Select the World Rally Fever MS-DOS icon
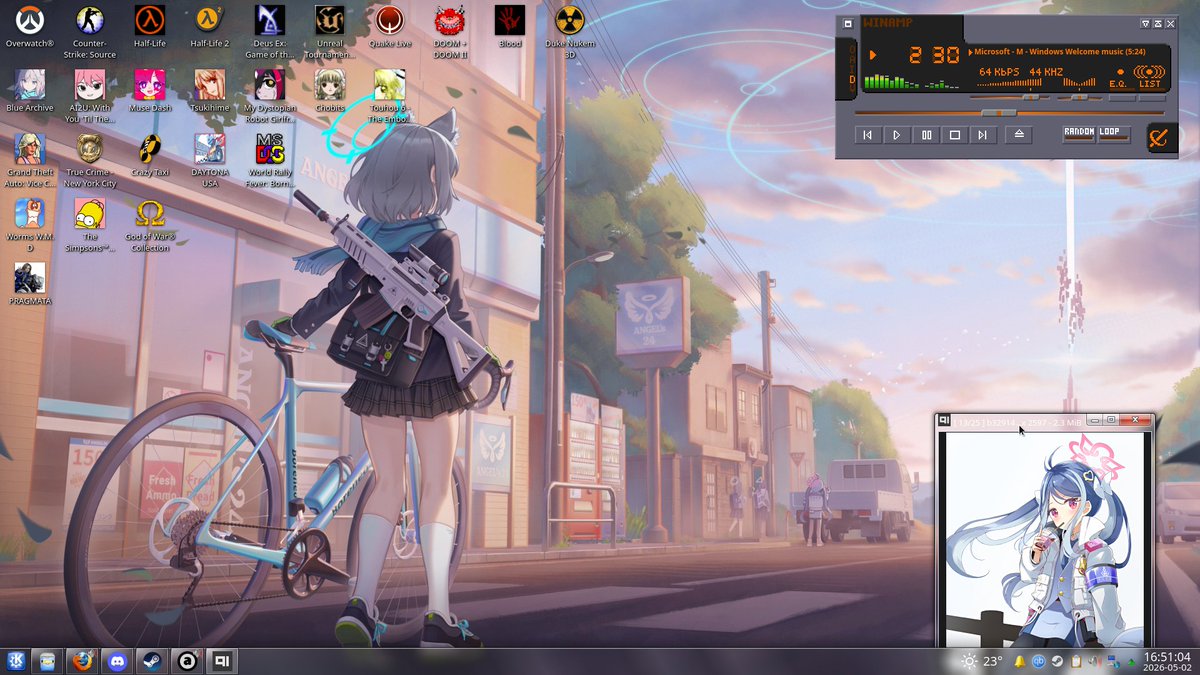 click(270, 160)
